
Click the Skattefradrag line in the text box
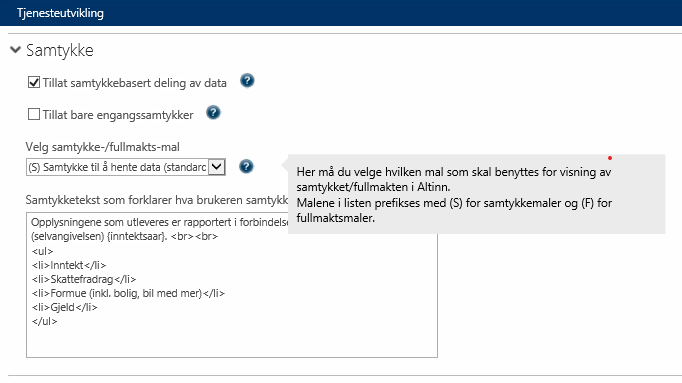(x=84, y=279)
